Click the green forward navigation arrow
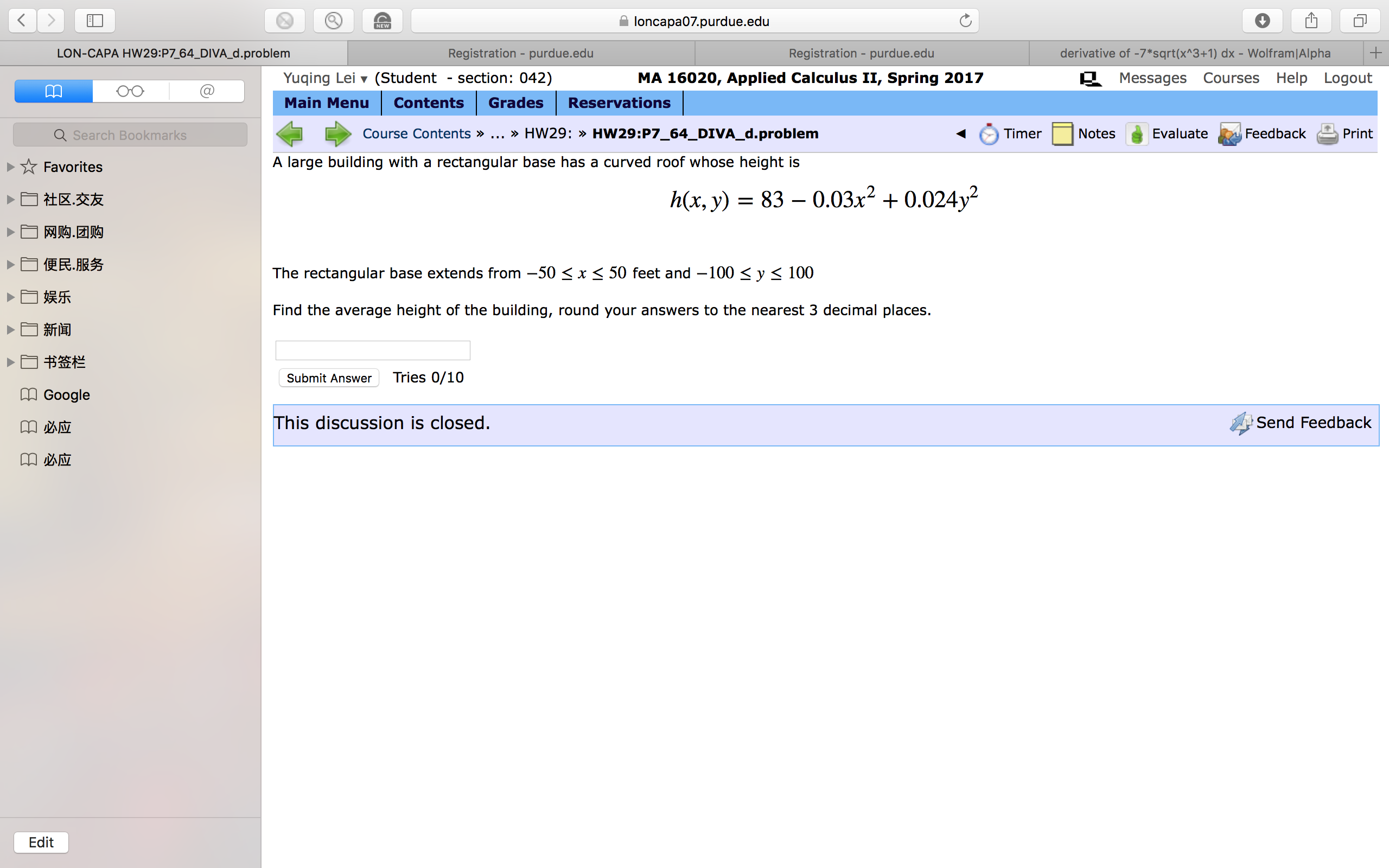The width and height of the screenshot is (1389, 868). (x=337, y=133)
